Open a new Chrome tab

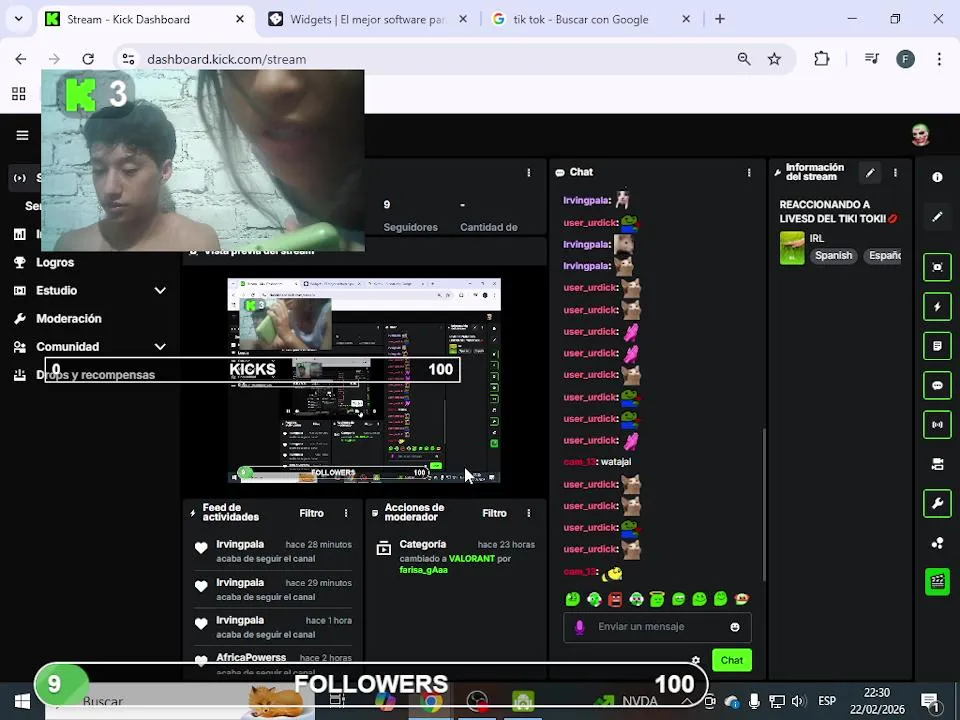719,19
